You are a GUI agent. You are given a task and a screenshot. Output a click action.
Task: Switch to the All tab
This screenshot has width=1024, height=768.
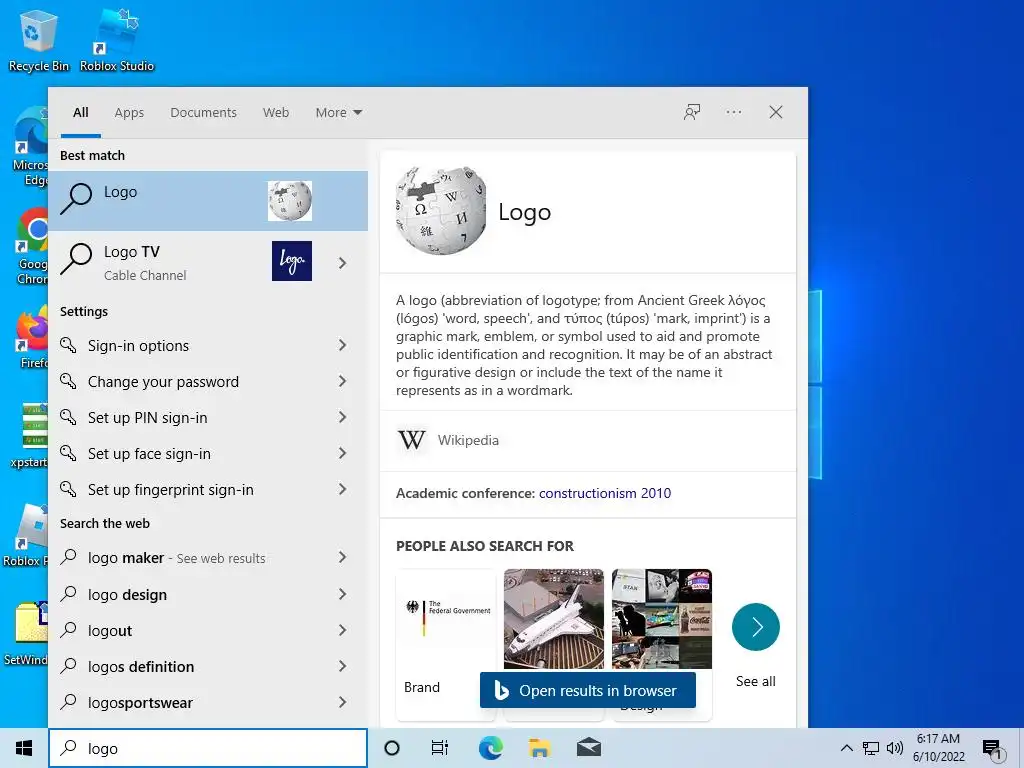click(x=81, y=112)
